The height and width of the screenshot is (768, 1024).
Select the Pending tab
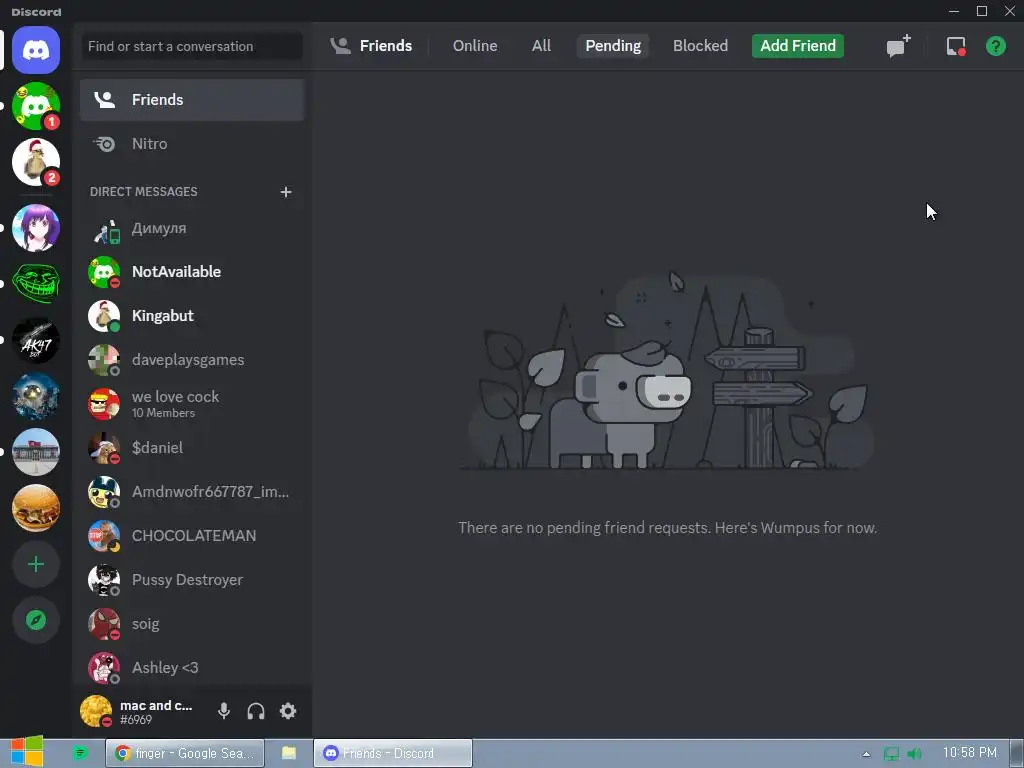point(613,46)
